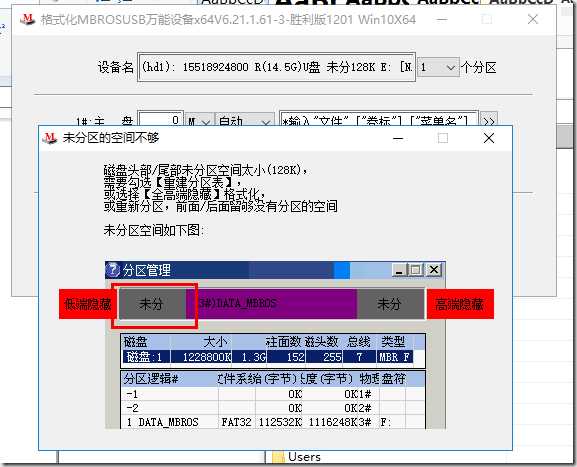This screenshot has height=467, width=577.
Task: Click the M icon in the 未分区的空间不够 dialog title
Action: point(50,138)
